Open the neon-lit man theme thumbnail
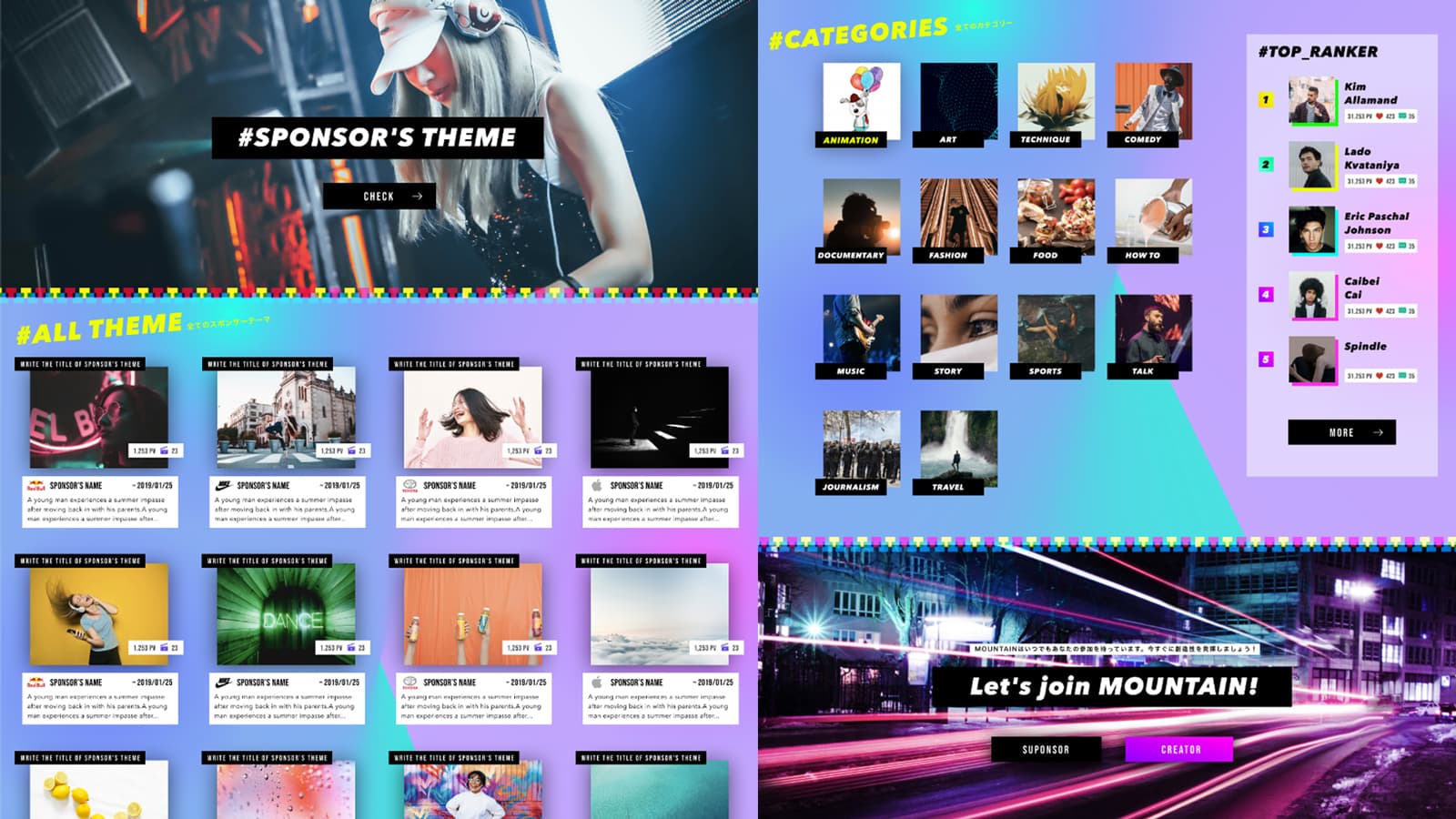Screen dimensions: 1456x819 pyautogui.click(x=98, y=418)
